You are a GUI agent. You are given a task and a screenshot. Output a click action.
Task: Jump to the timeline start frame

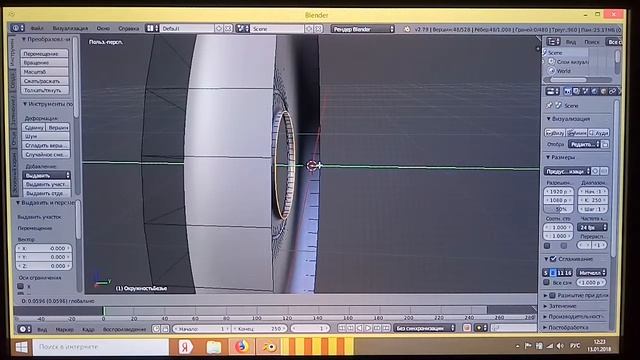(x=342, y=328)
